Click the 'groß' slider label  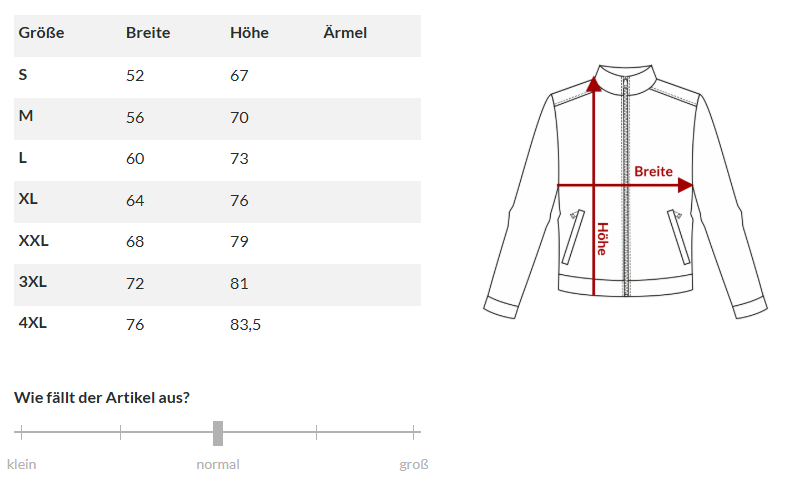point(414,464)
